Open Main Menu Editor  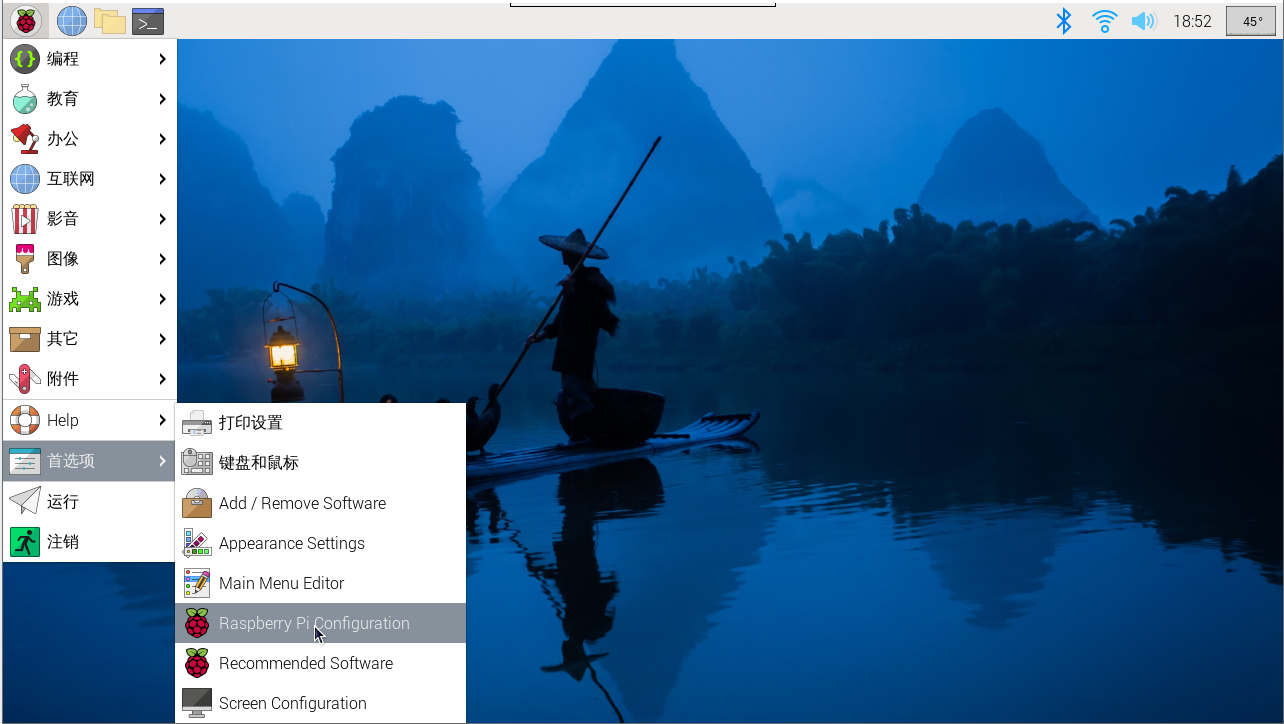(x=281, y=583)
